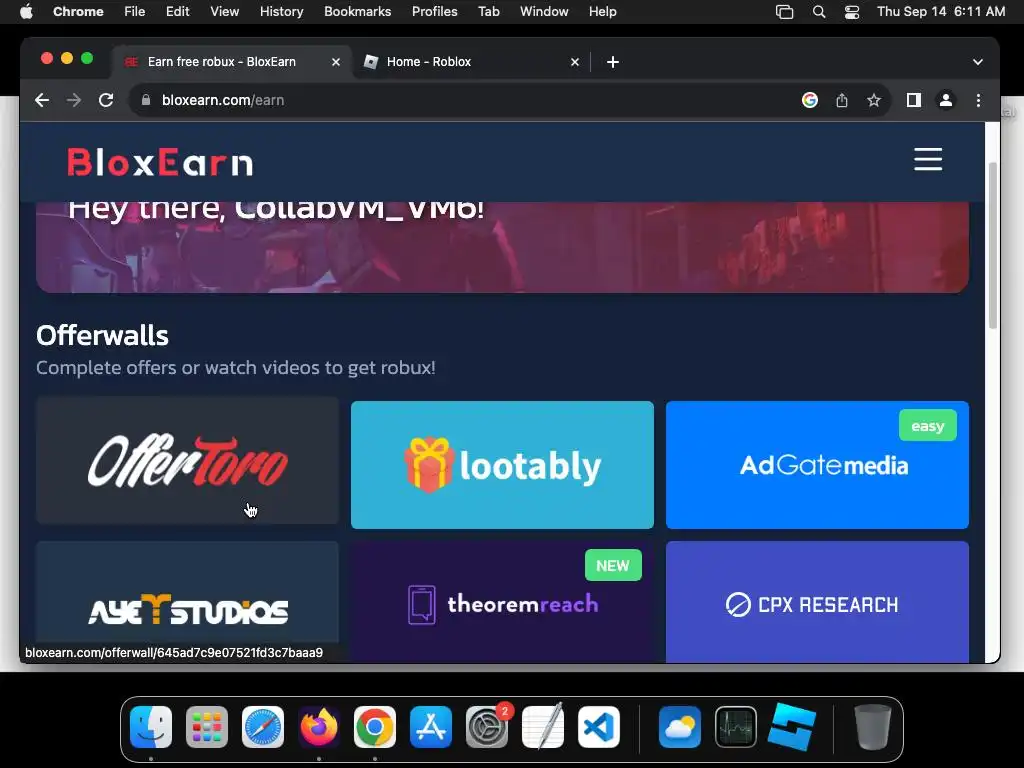Screen dimensions: 1024x768
Task: Open the View menu
Action: (x=225, y=11)
